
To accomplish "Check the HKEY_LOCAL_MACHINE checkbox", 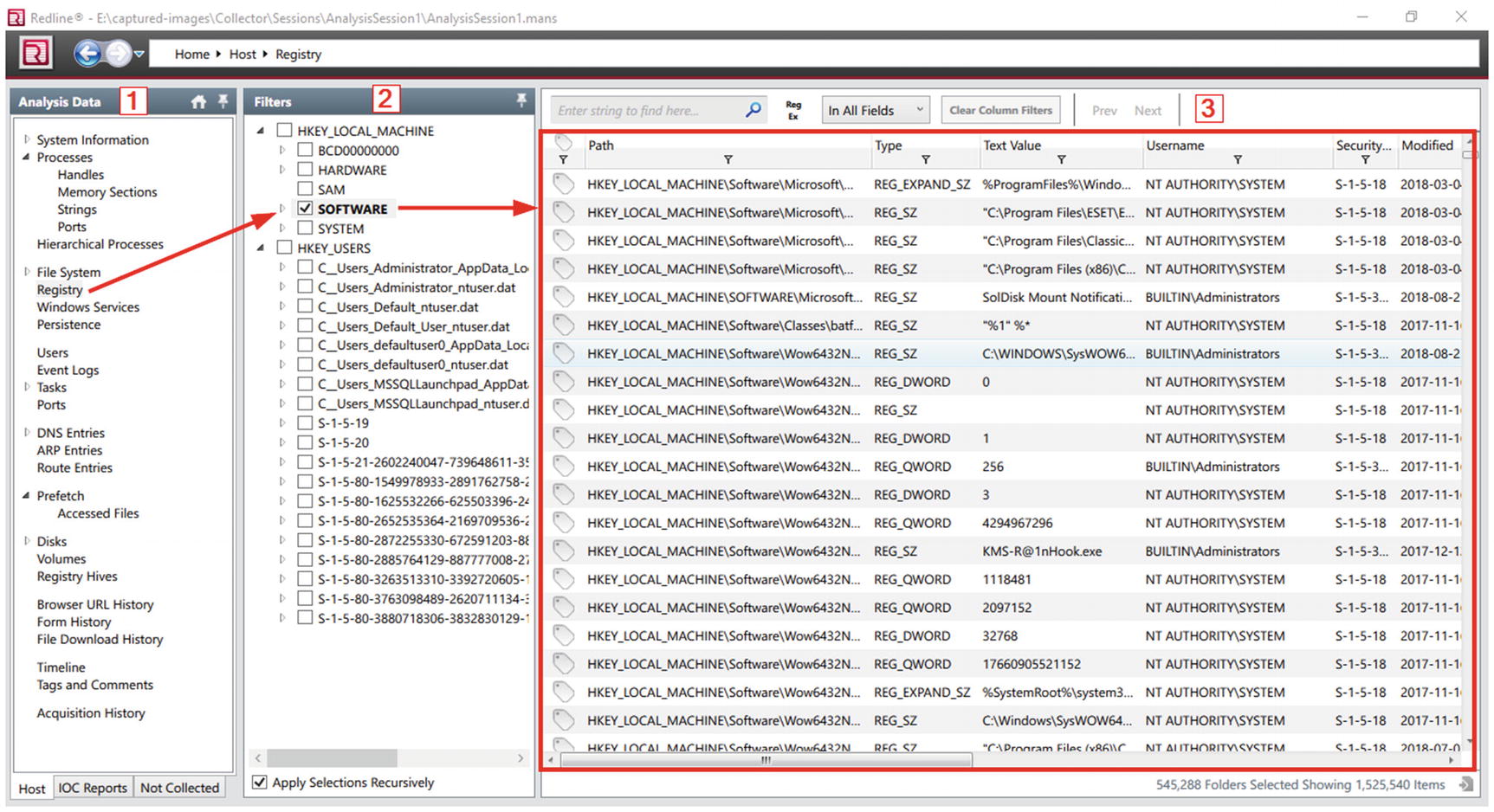I will [x=284, y=131].
